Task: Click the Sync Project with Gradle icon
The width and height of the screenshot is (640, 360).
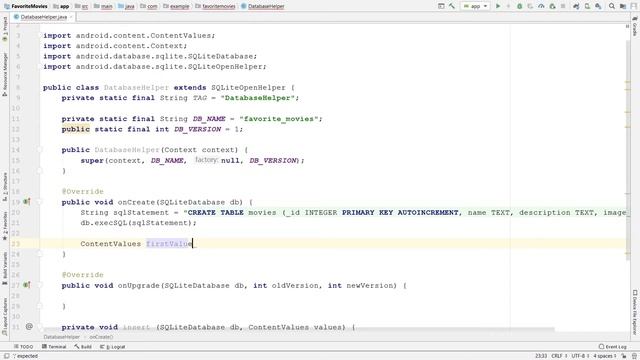Action: tap(576, 6)
